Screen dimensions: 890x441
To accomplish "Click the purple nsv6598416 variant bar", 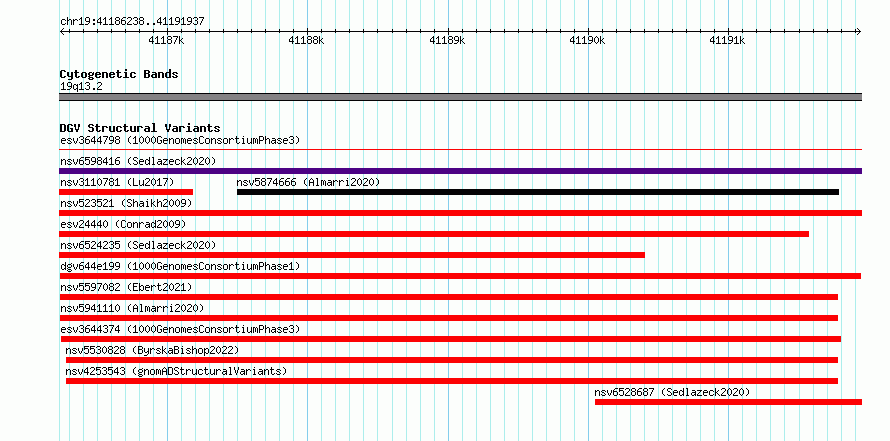I will [460, 171].
